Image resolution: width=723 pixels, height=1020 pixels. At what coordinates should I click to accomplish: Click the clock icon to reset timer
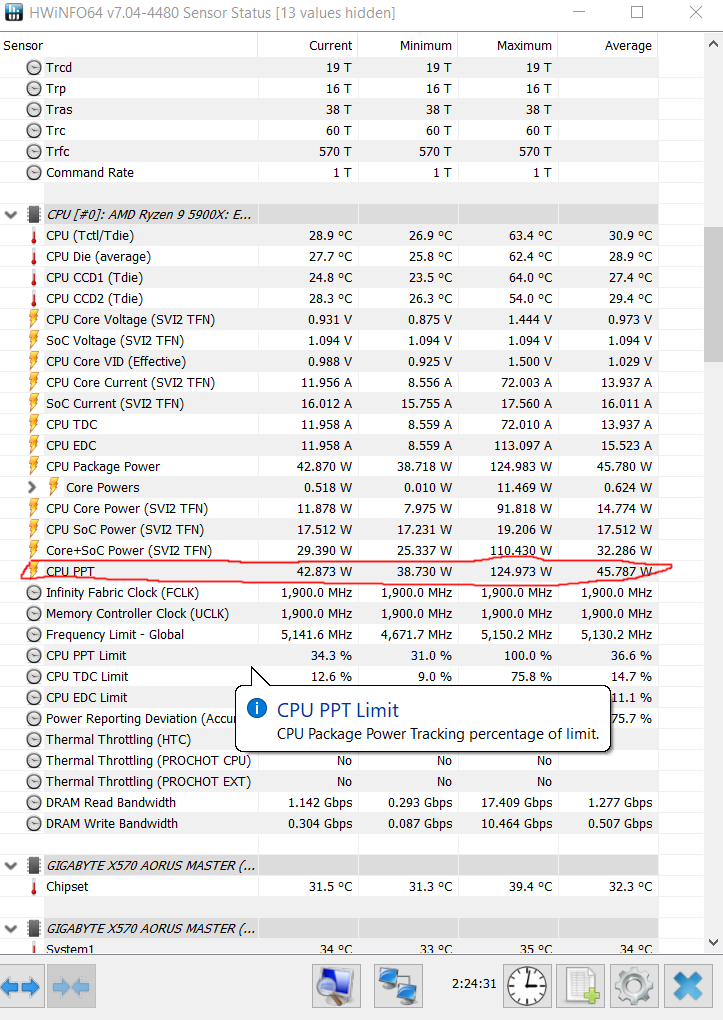527,986
